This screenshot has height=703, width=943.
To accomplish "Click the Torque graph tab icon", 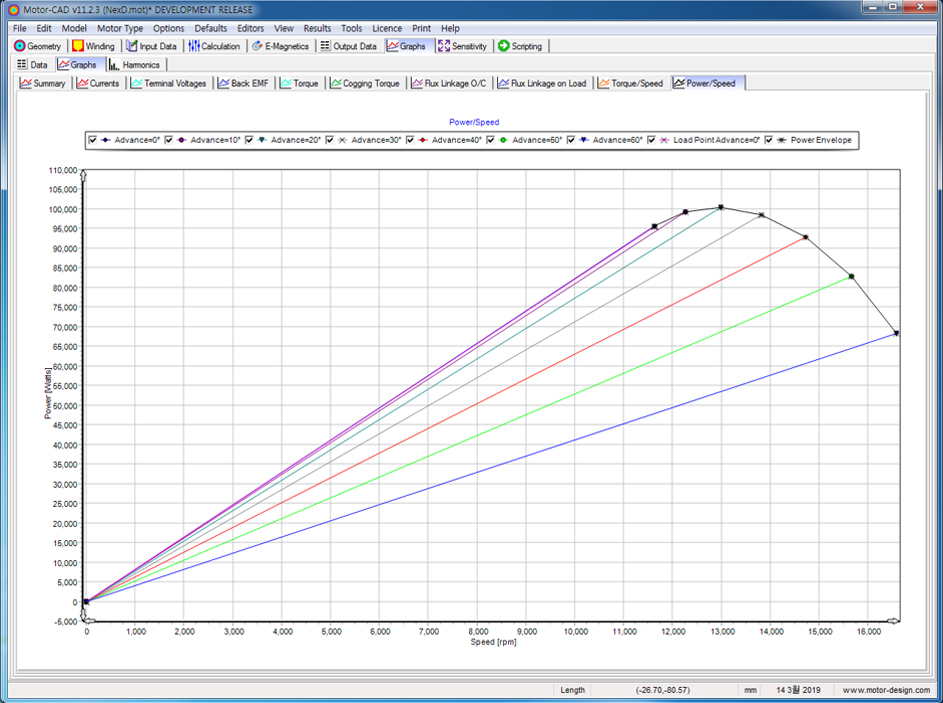I will tap(286, 83).
